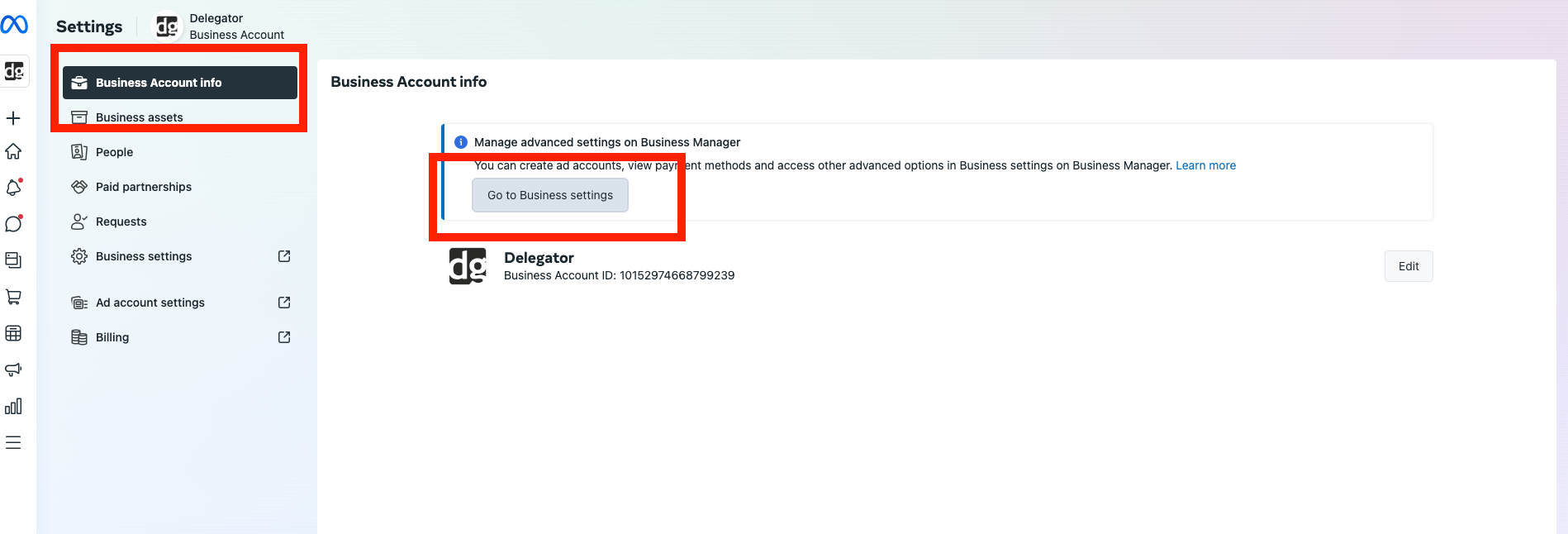Click the Edit button for Delegator
The image size is (1568, 534).
tap(1409, 266)
